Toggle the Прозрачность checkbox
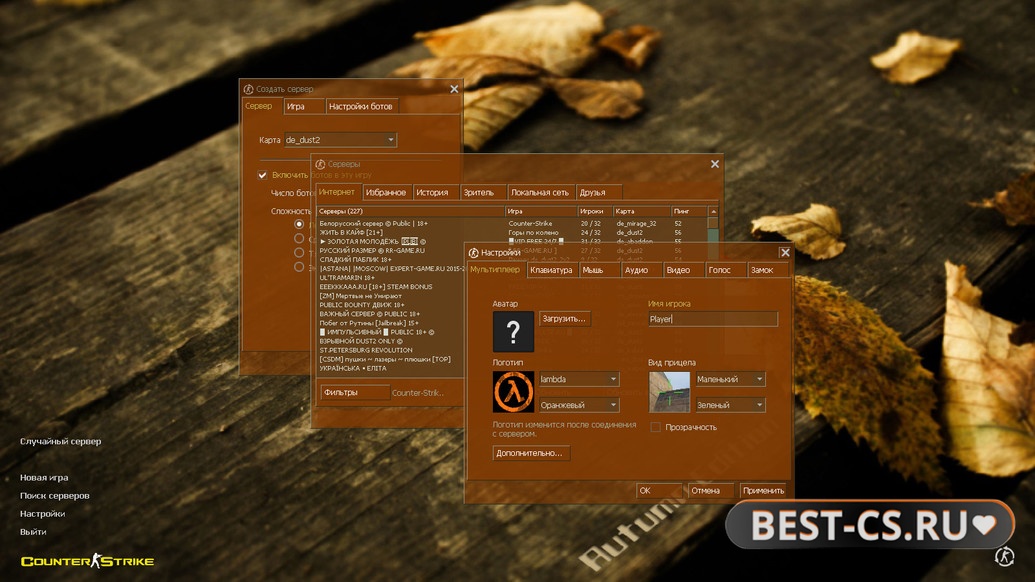Image resolution: width=1035 pixels, height=582 pixels. (x=655, y=427)
